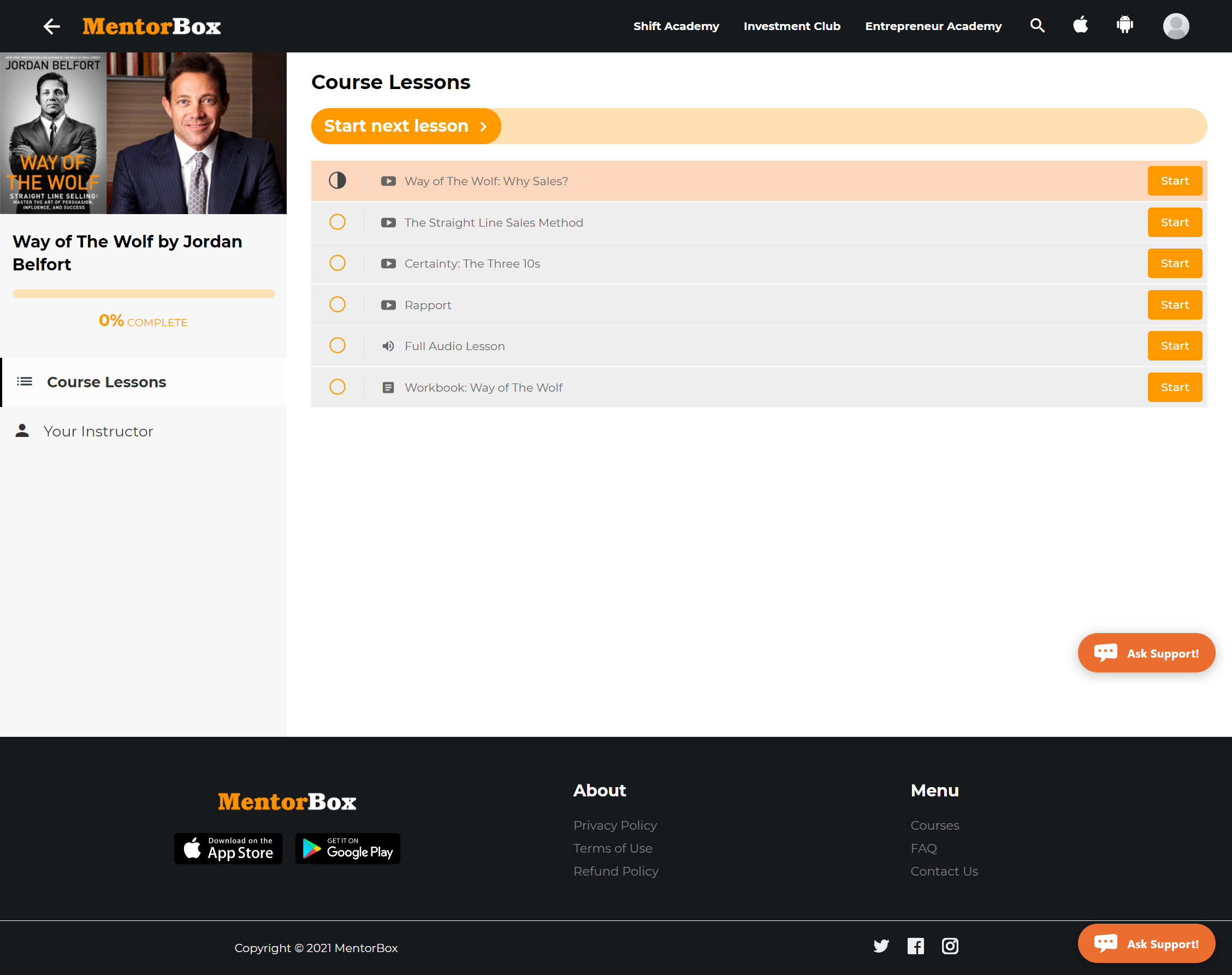
Task: Click the Apple icon in the header
Action: point(1081,25)
